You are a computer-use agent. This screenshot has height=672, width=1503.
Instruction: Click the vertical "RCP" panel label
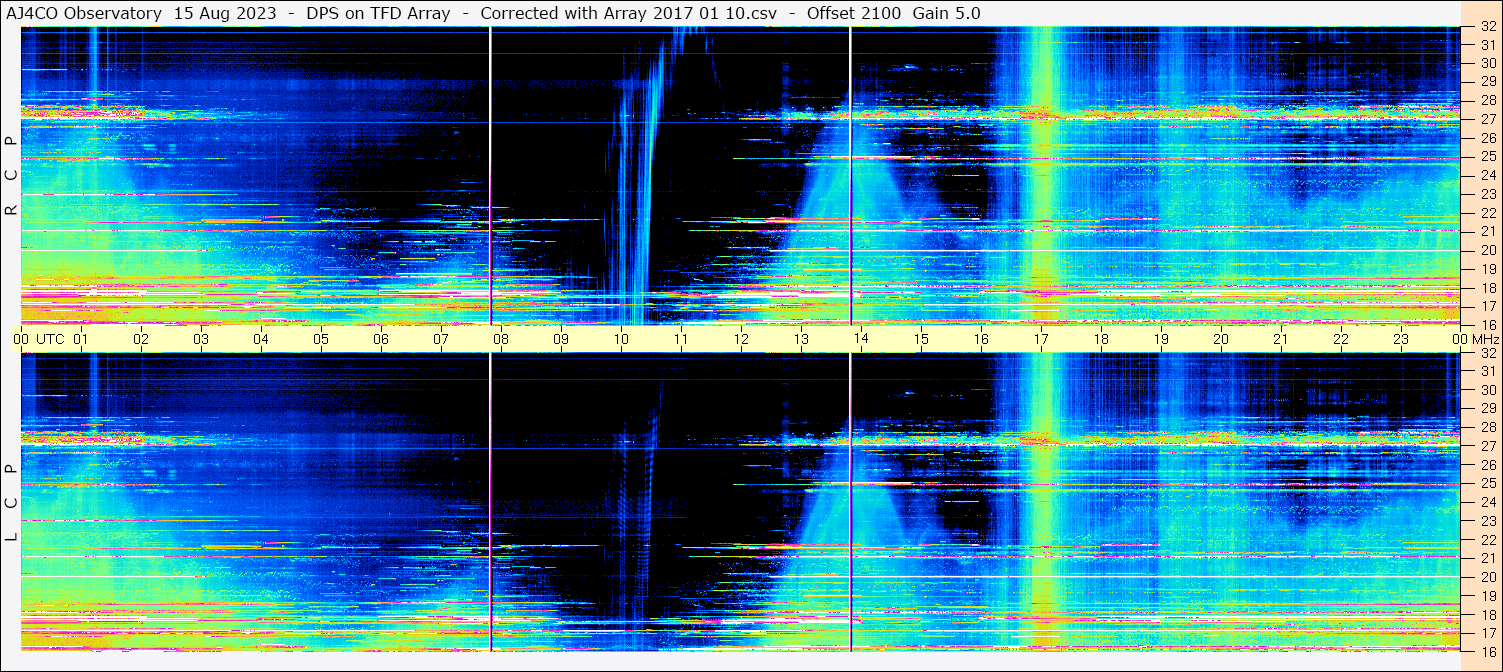(x=12, y=175)
